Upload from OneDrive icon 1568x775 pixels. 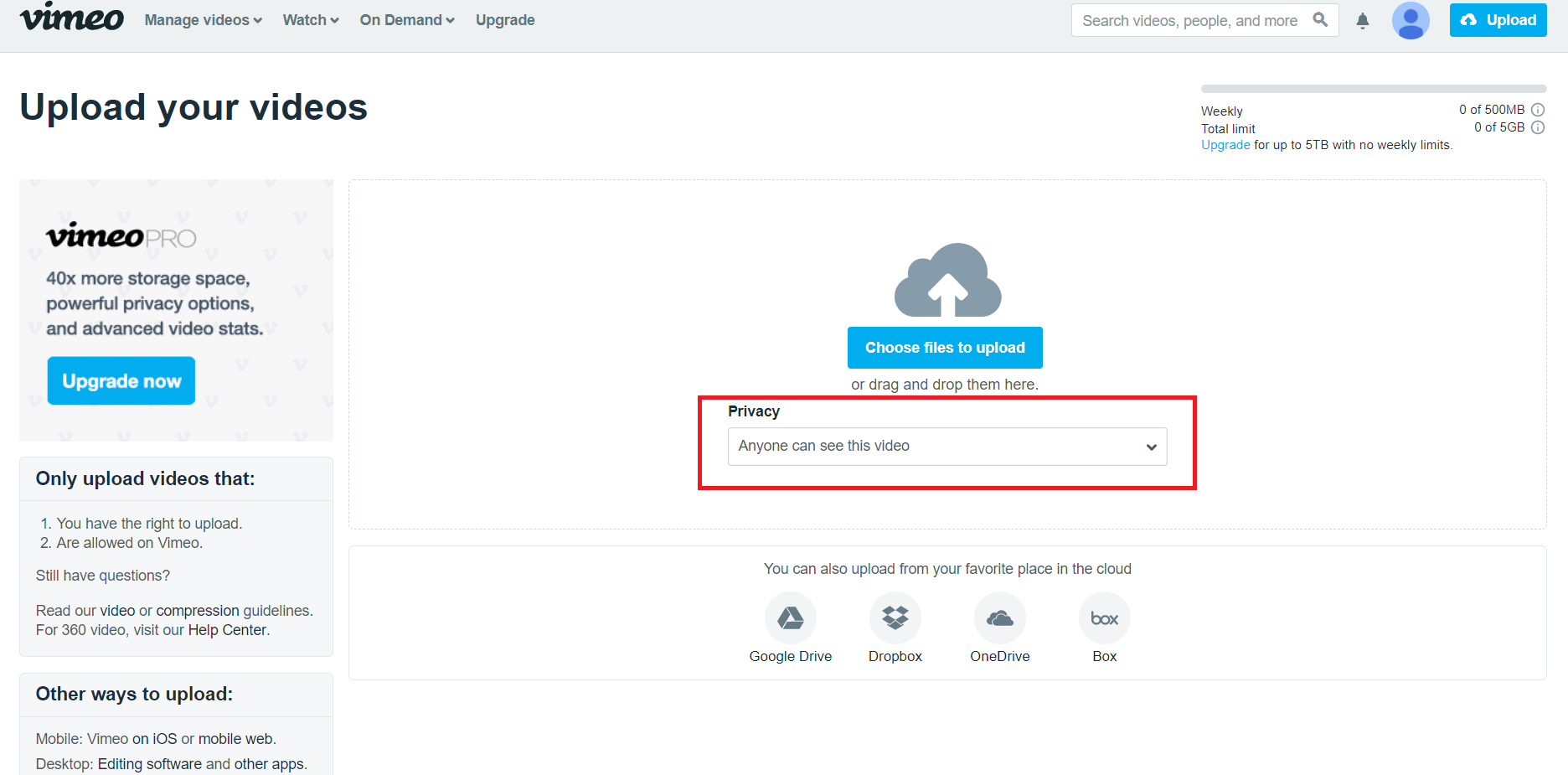point(1000,618)
